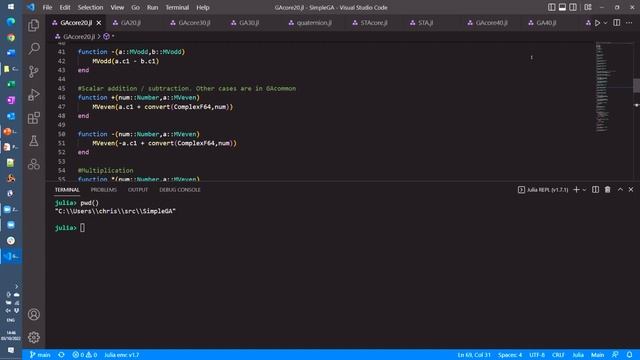Open errors and warnings count
The width and height of the screenshot is (640, 360).
(x=84, y=355)
